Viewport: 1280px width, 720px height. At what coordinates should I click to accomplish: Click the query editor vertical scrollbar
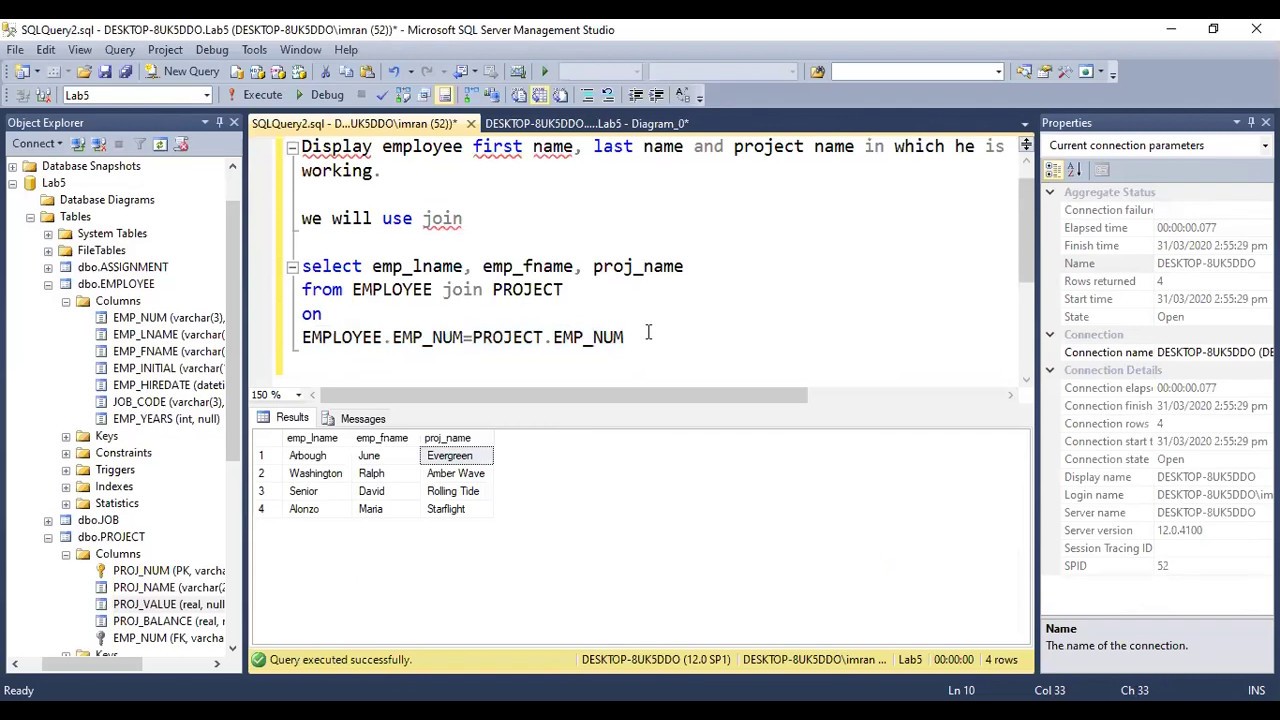(x=1025, y=230)
